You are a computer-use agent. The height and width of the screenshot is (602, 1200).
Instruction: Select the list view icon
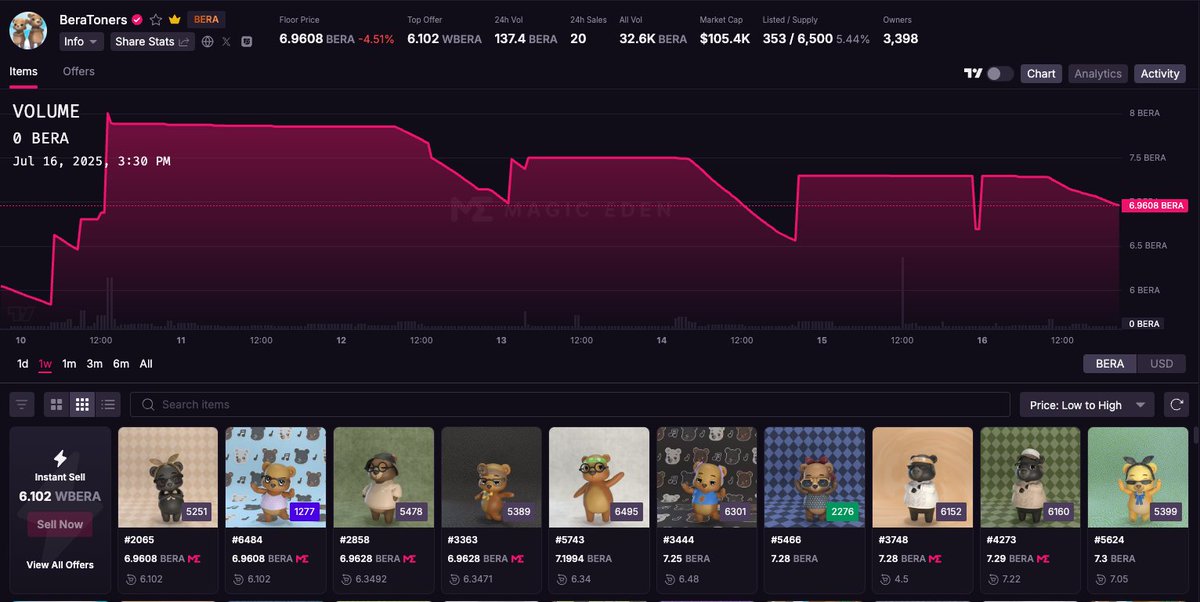point(109,405)
